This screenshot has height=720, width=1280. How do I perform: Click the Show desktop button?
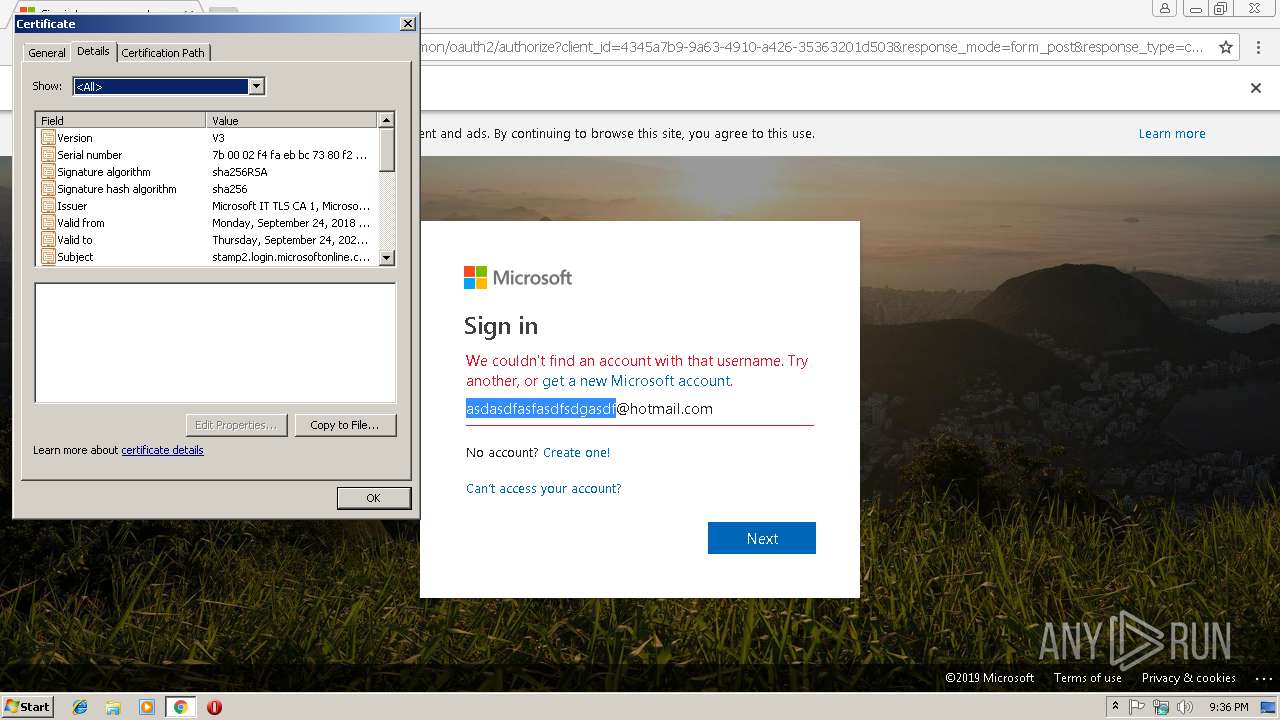[x=1270, y=707]
